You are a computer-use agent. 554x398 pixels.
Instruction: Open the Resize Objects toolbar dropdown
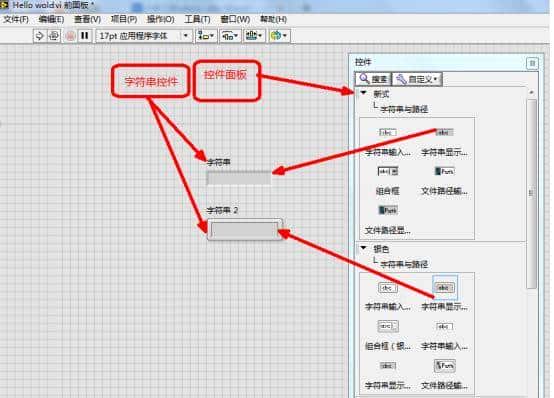[x=254, y=36]
